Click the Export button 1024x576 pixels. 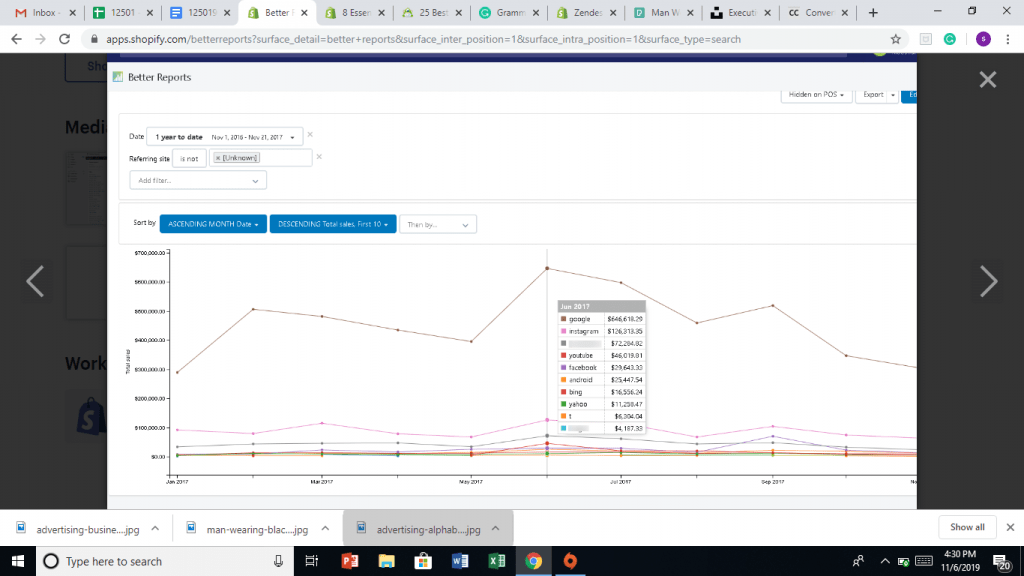pos(872,95)
